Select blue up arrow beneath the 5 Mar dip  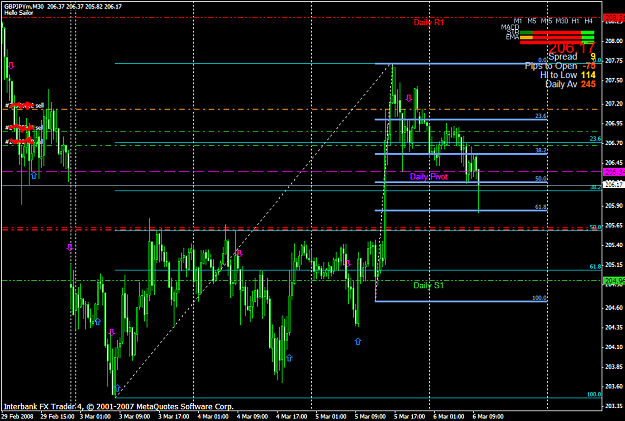tap(358, 341)
